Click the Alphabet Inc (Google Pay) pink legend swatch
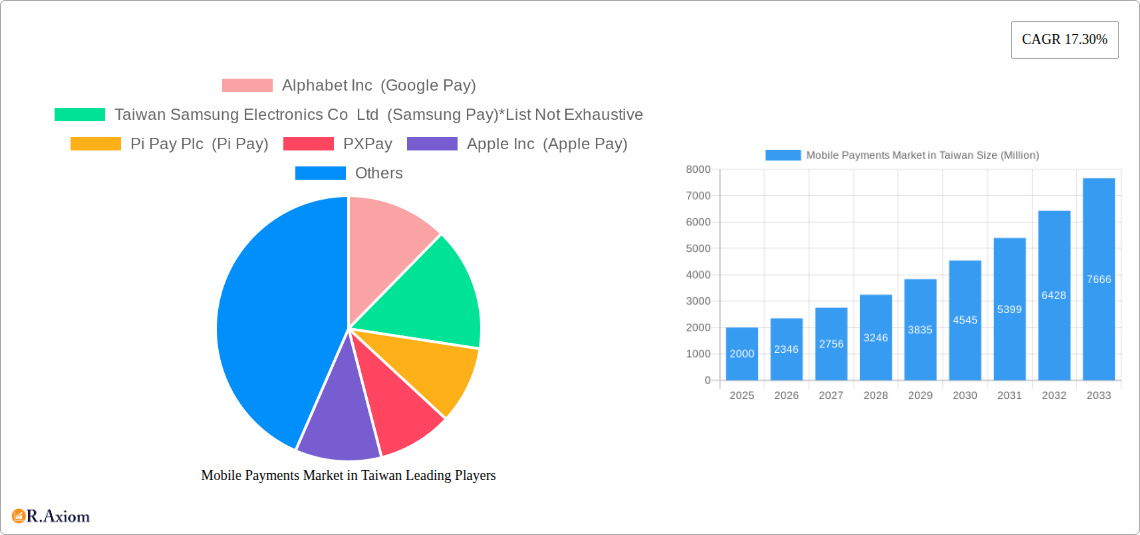The image size is (1140, 535). [247, 86]
